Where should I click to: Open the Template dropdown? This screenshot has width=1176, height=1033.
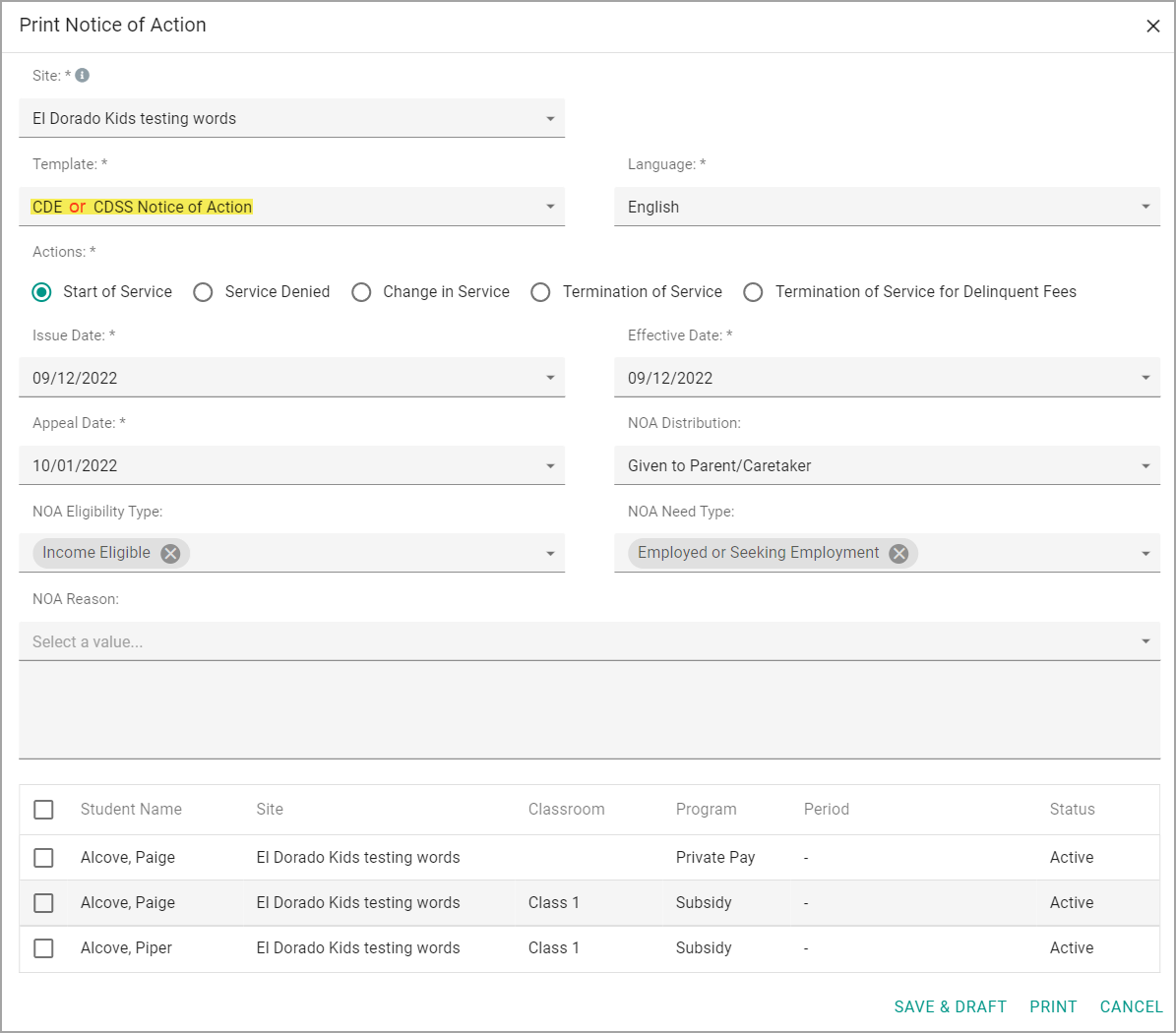(291, 207)
